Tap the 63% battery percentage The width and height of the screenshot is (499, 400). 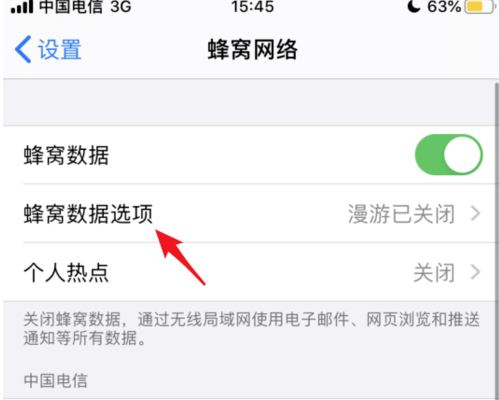tap(444, 6)
